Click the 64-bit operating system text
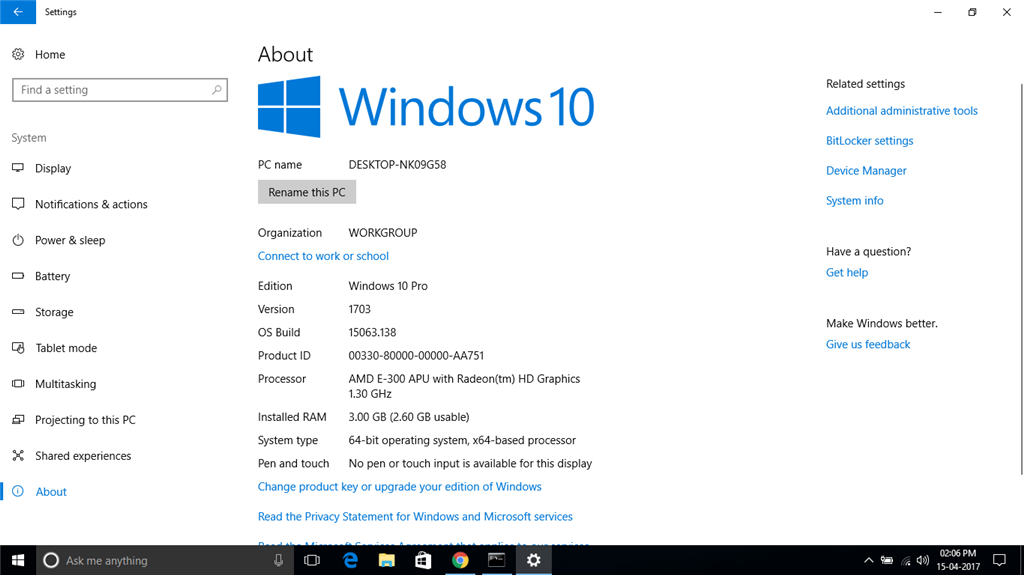 [462, 440]
